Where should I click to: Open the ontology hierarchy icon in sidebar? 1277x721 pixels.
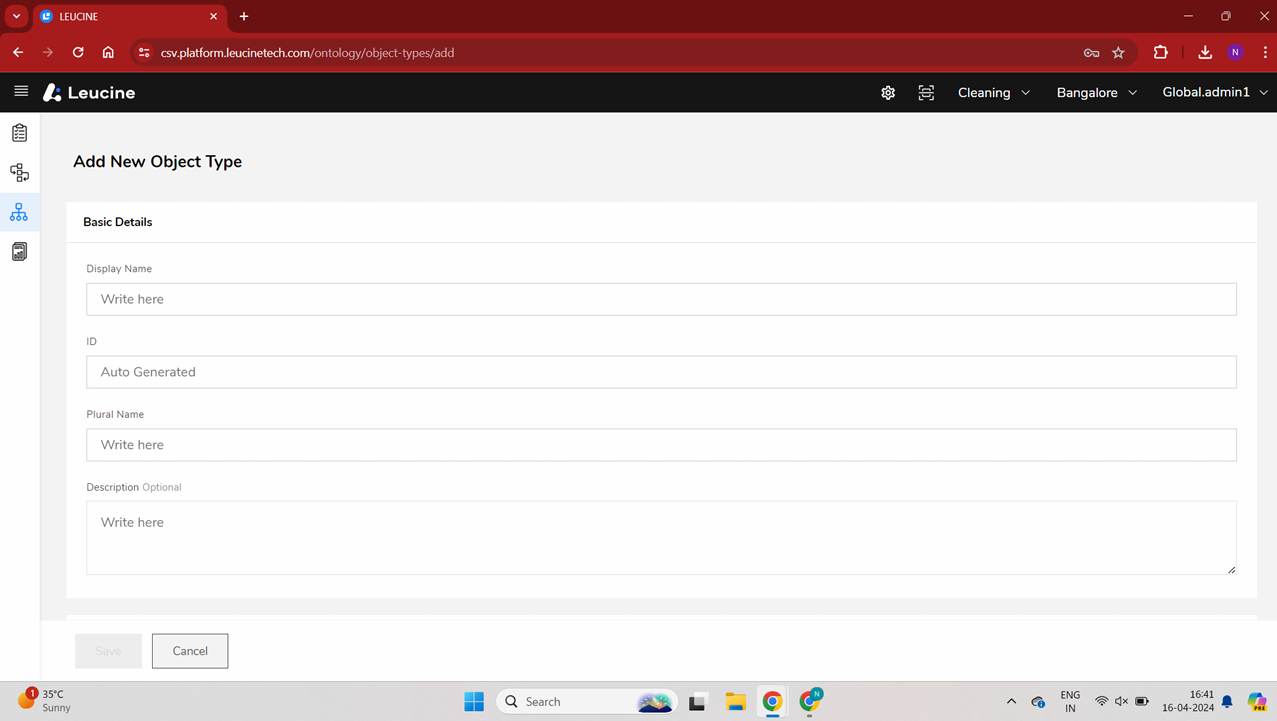tap(19, 212)
